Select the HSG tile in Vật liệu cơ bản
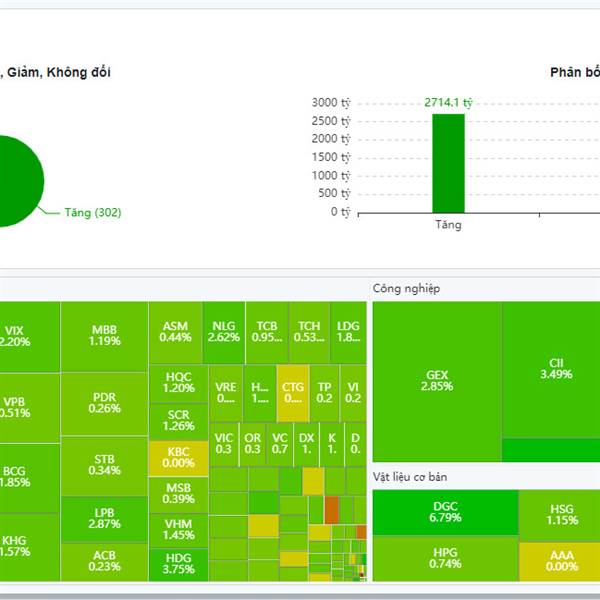This screenshot has height=600, width=600. point(562,514)
